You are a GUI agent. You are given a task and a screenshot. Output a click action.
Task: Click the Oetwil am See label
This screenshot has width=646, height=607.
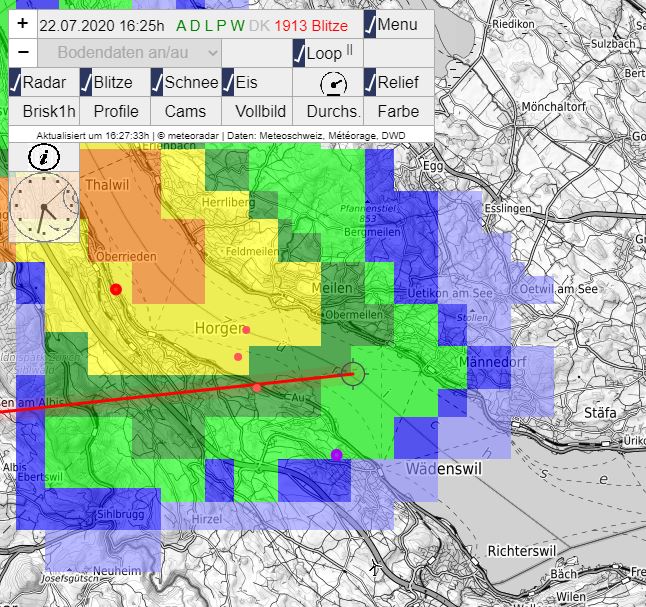(x=559, y=289)
